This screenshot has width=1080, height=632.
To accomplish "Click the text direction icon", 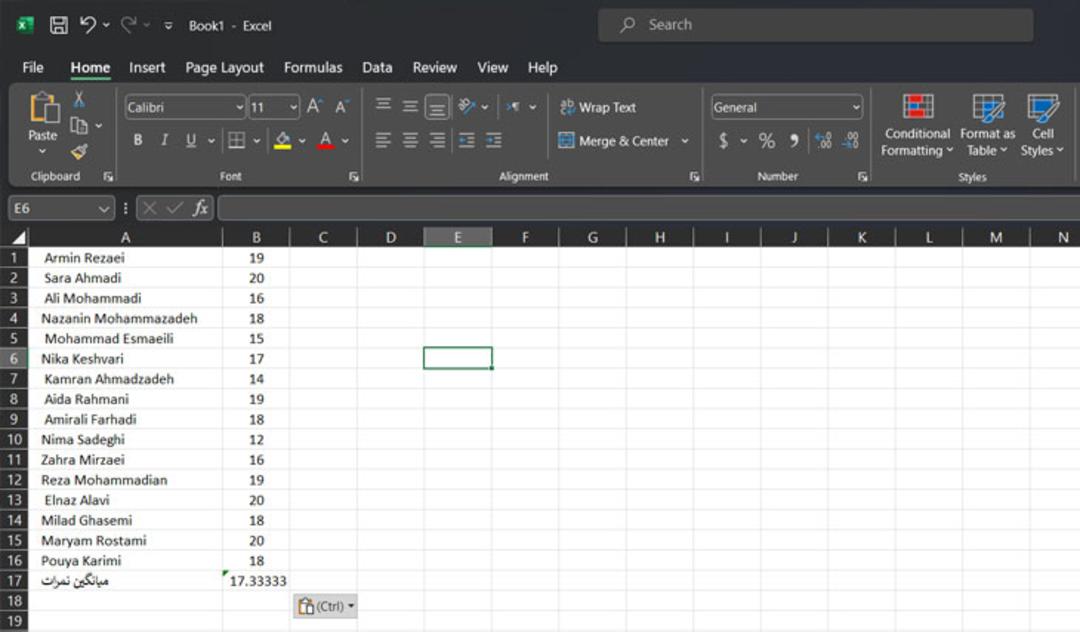I will [x=513, y=107].
